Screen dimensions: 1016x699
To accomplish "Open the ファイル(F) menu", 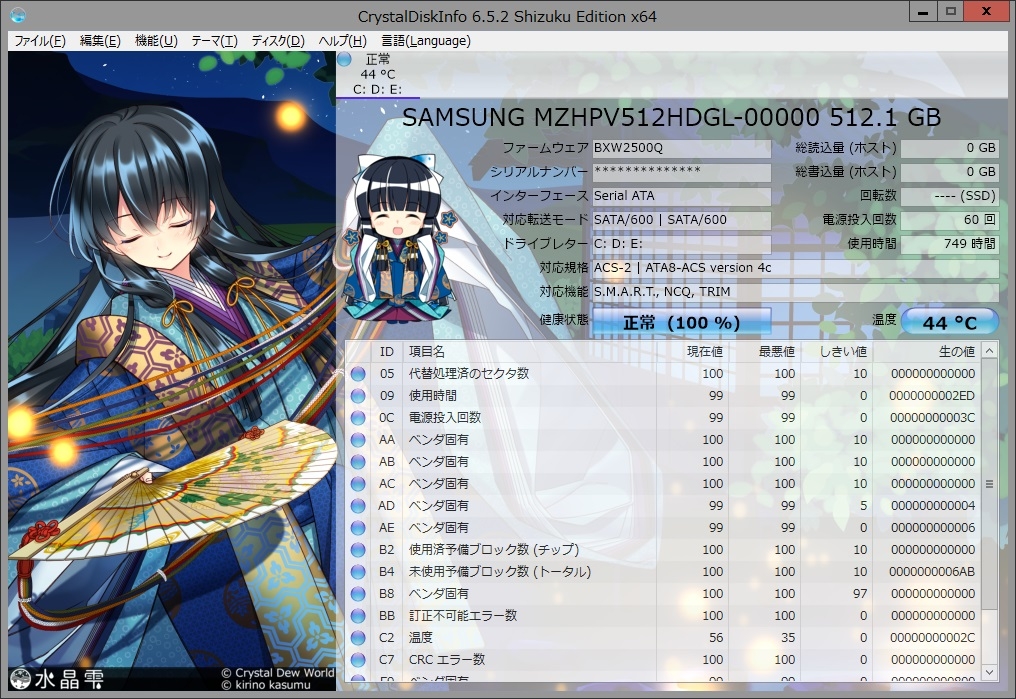I will (x=40, y=41).
